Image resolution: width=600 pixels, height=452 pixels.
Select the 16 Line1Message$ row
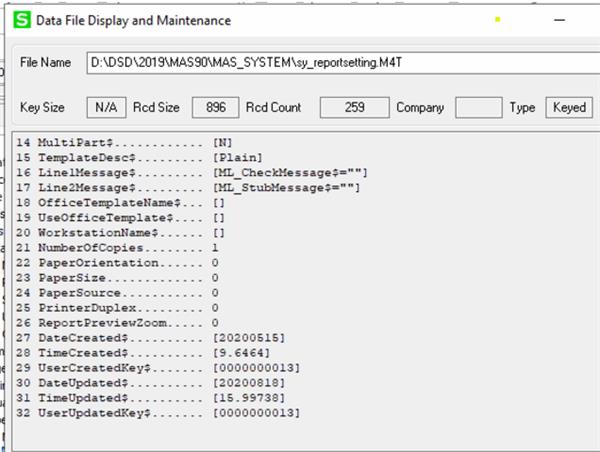[x=192, y=173]
